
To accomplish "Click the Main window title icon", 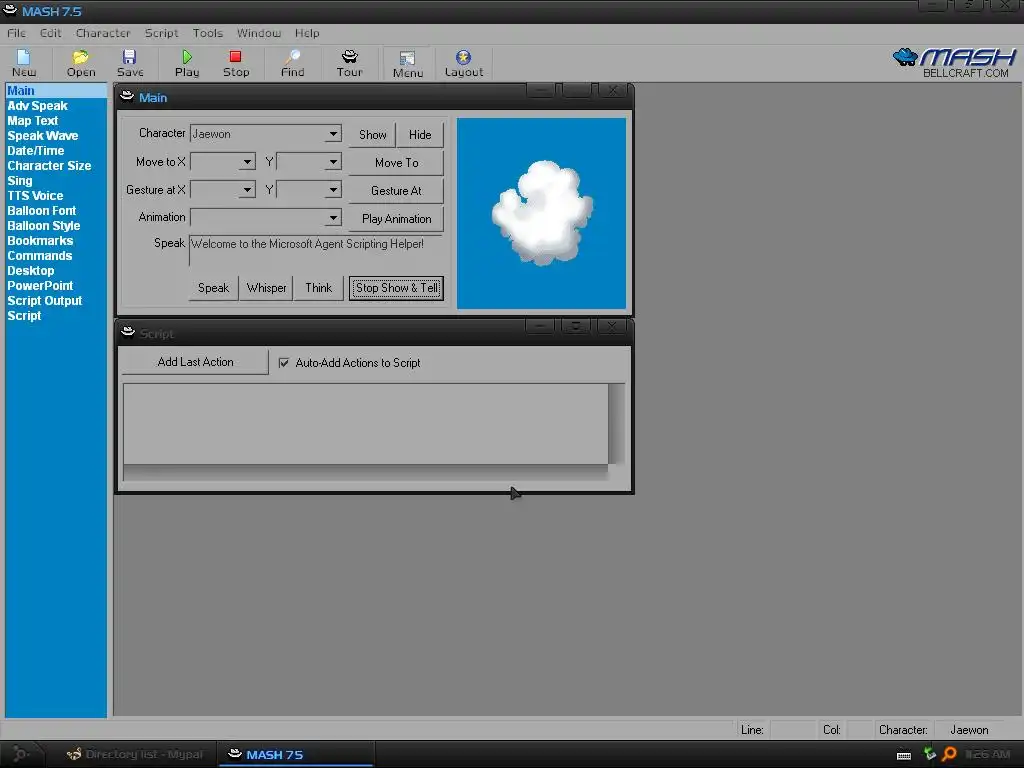I will pos(127,97).
